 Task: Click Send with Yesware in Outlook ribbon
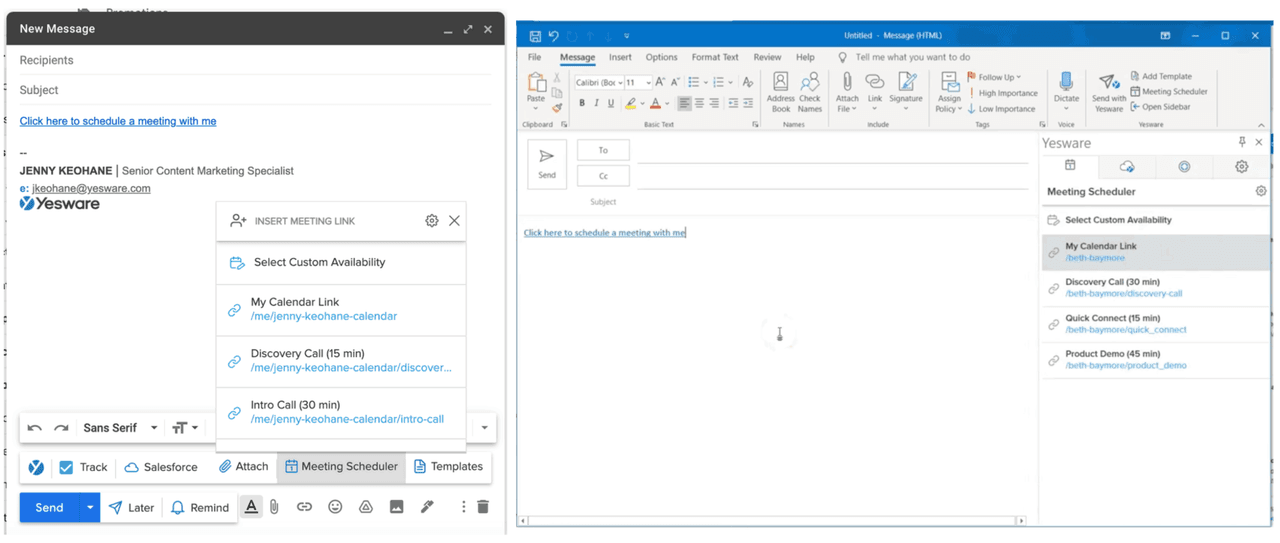click(x=1108, y=93)
